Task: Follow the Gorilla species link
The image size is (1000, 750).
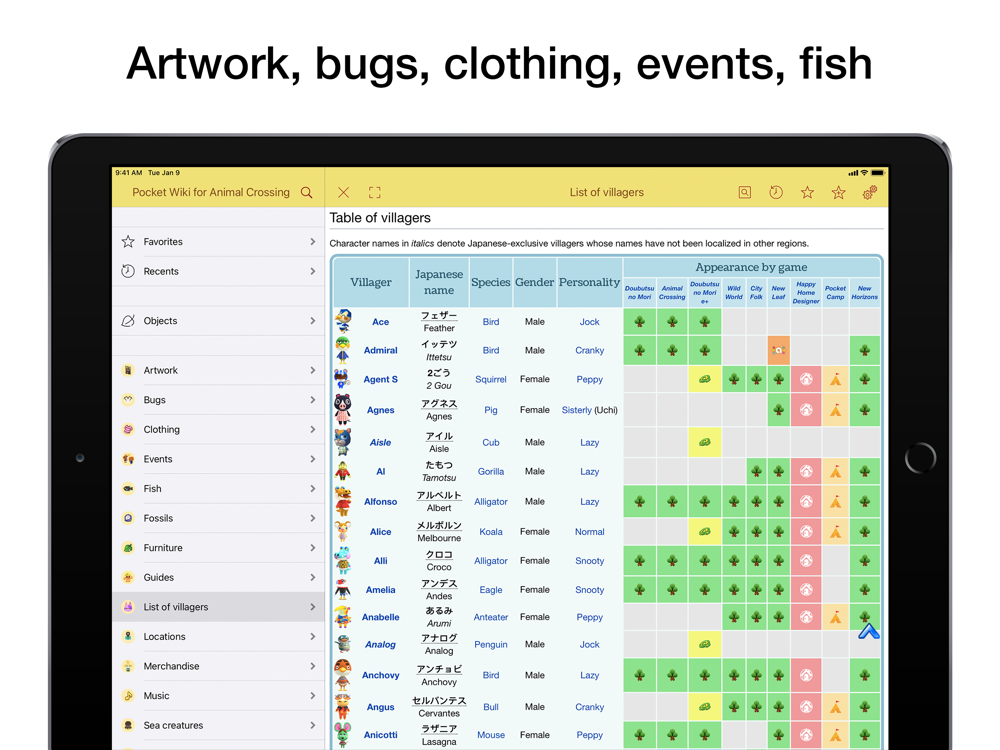Action: click(491, 472)
